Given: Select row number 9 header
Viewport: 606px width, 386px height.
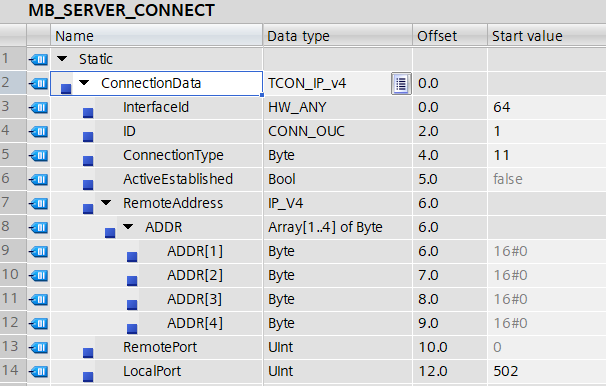Looking at the screenshot, I should pyautogui.click(x=13, y=251).
